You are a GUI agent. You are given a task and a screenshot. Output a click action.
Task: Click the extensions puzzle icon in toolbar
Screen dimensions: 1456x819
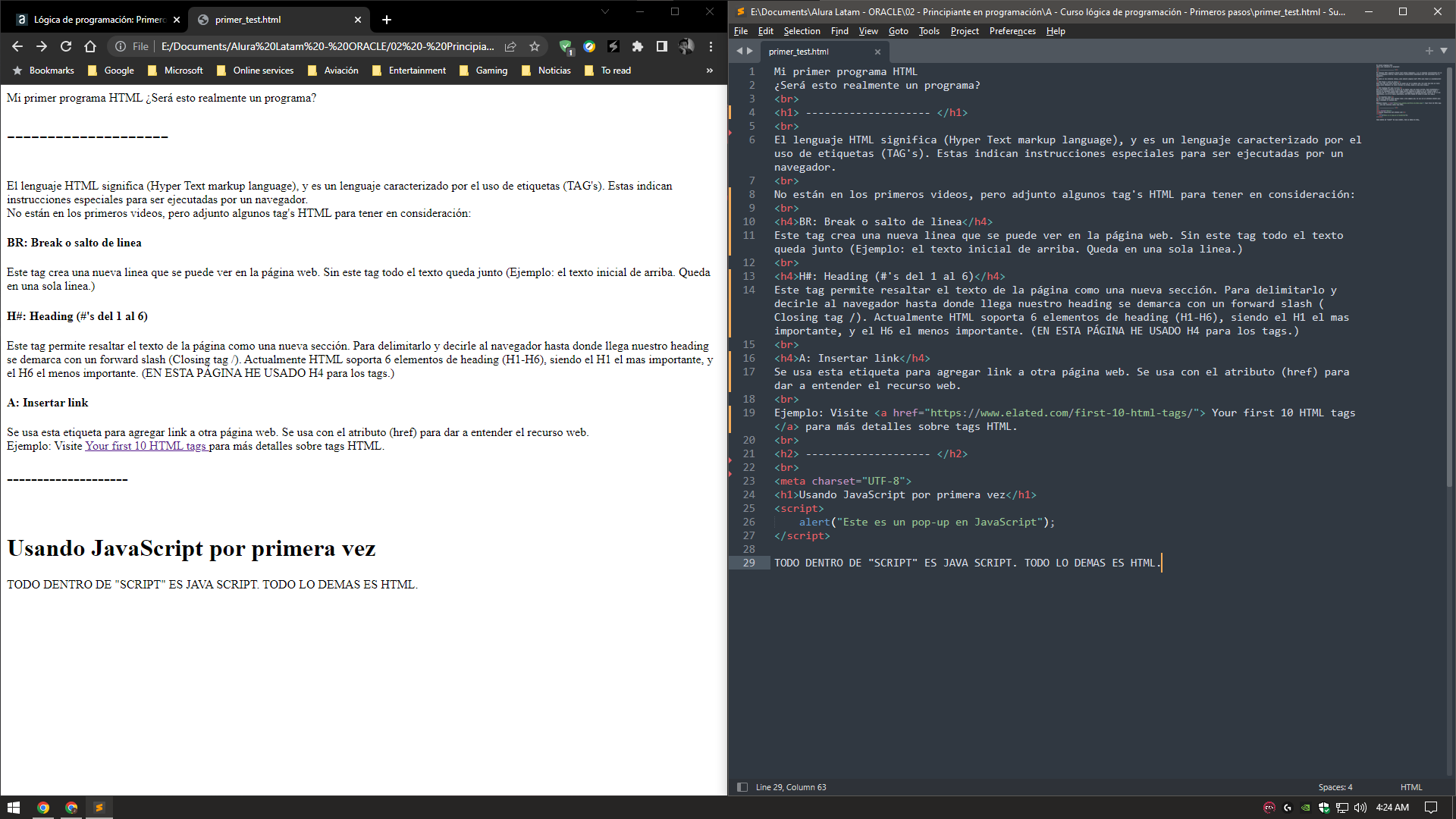[638, 48]
